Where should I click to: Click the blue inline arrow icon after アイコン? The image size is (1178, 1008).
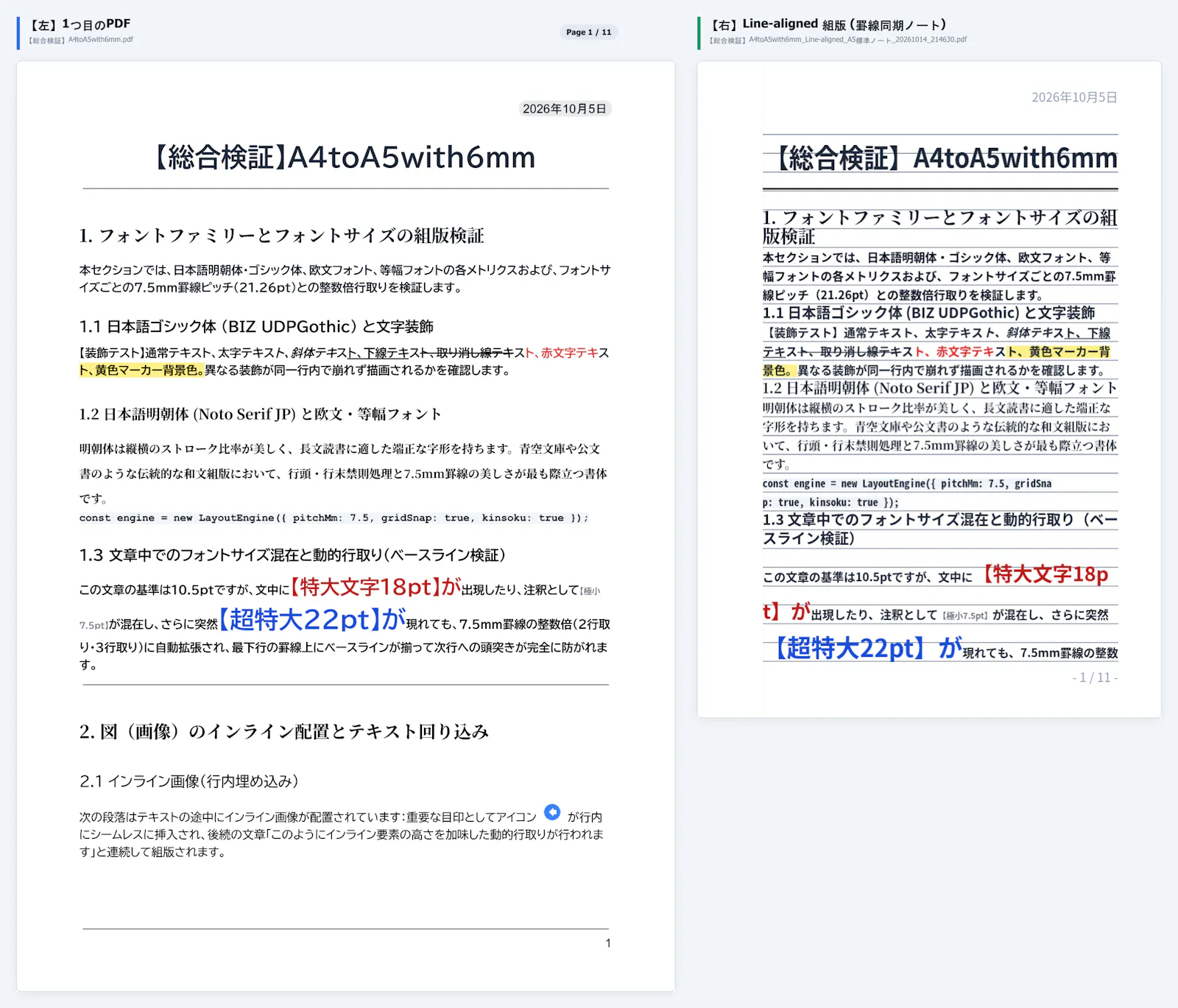pyautogui.click(x=552, y=812)
